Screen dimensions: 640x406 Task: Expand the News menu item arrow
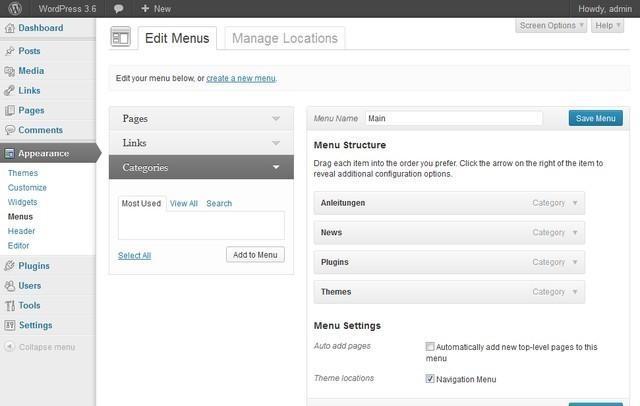(x=575, y=233)
